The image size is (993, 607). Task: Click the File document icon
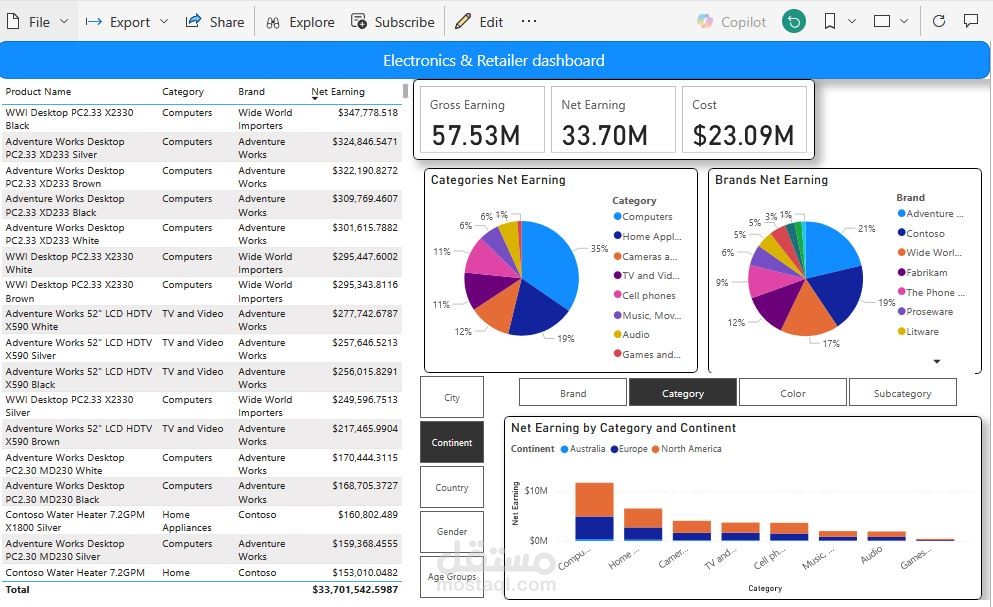click(13, 22)
